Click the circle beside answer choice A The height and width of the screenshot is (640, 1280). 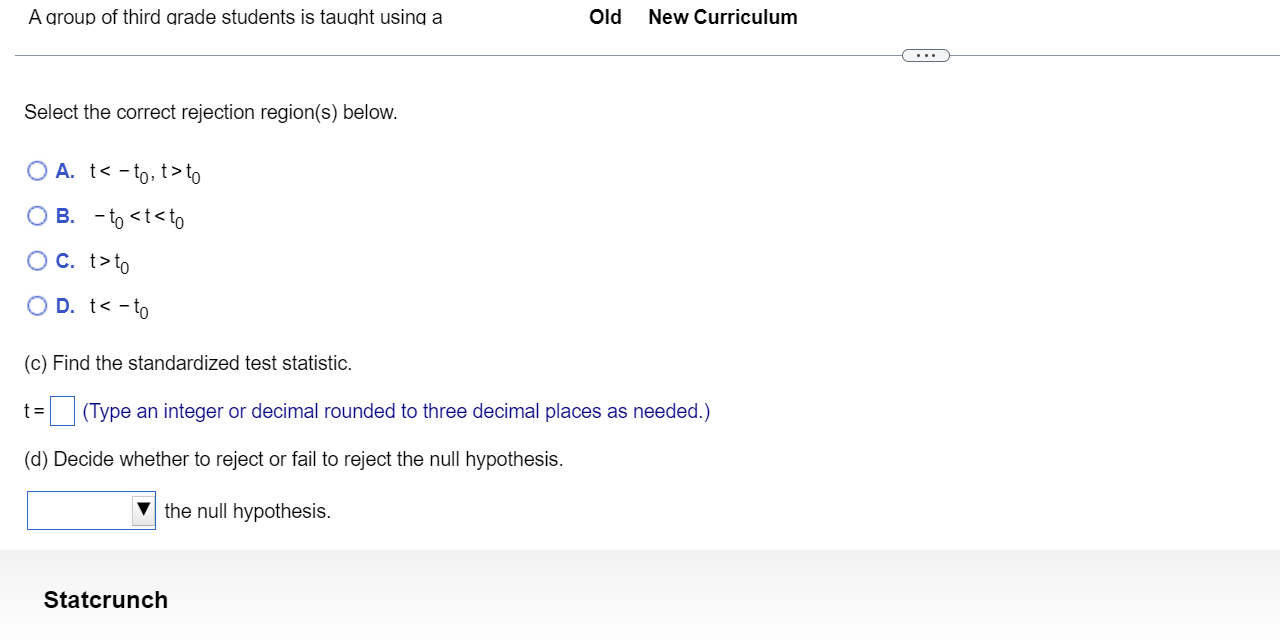(x=36, y=171)
